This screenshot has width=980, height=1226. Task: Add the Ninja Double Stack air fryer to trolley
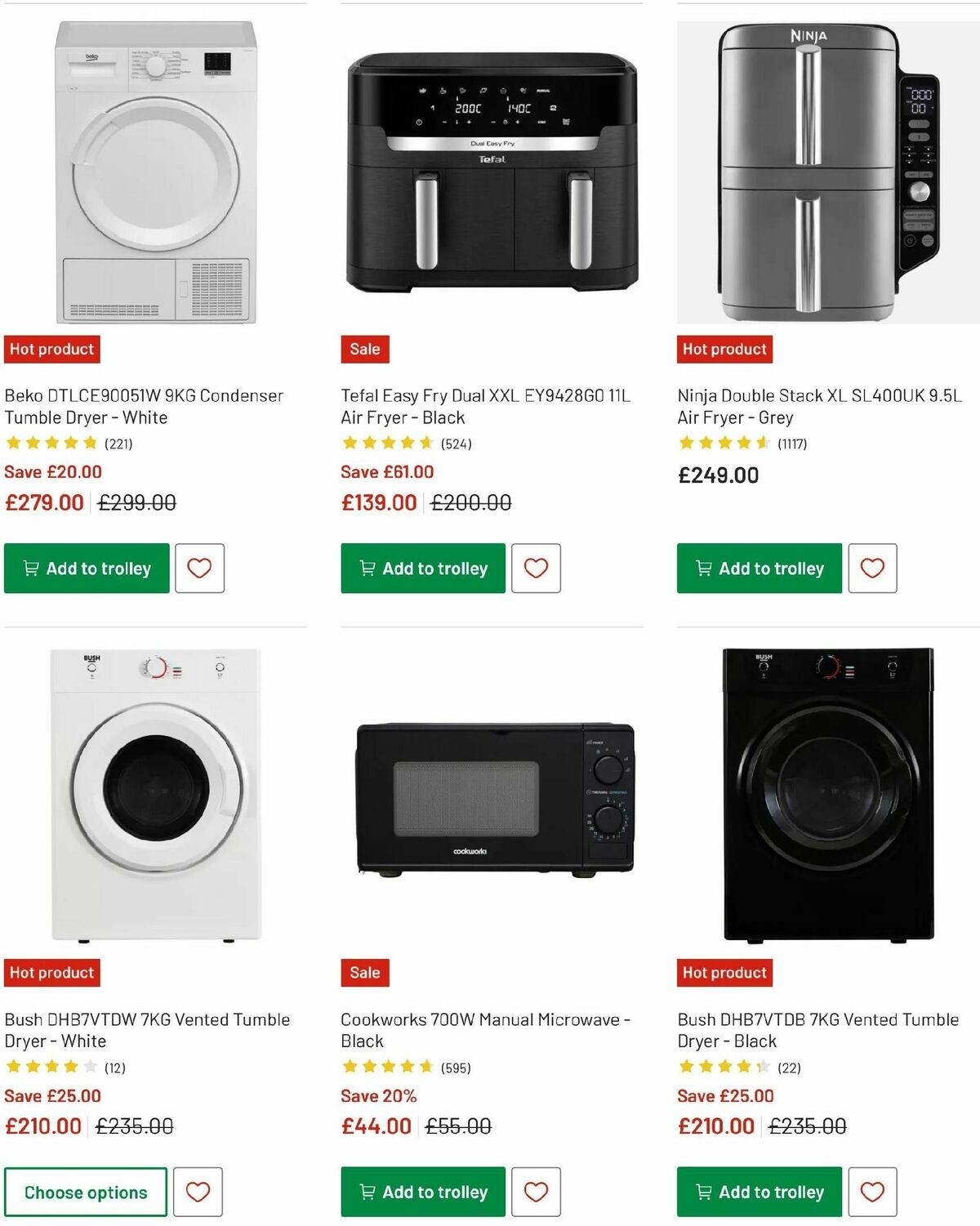[758, 568]
